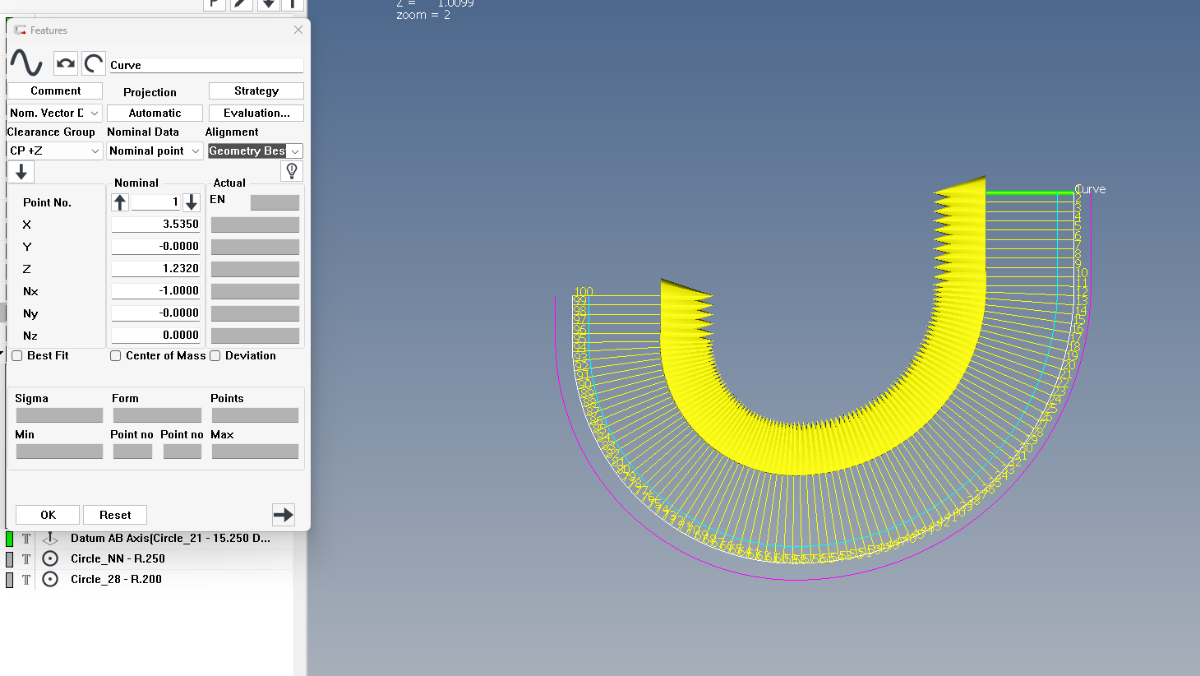Open the Nom. Vector dropdown
Screen dimensions: 1200x676
tap(54, 113)
